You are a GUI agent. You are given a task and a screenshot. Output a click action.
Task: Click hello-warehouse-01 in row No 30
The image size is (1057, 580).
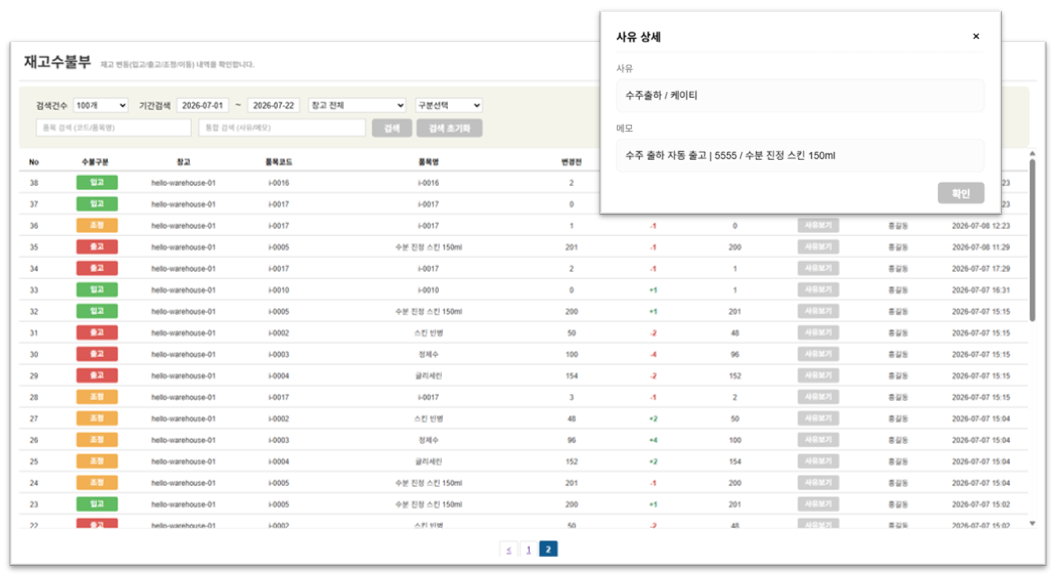(183, 354)
